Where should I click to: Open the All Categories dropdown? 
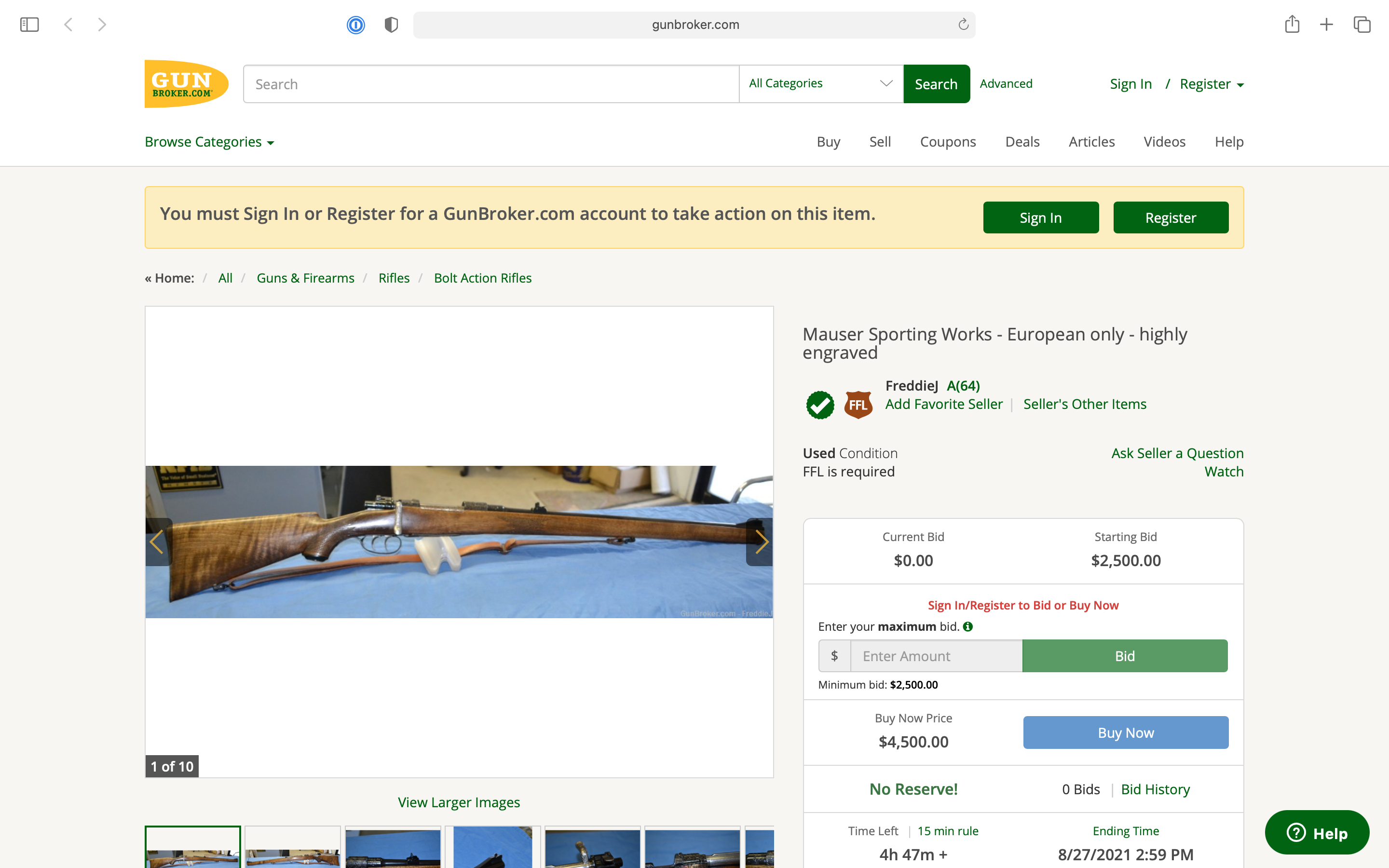(x=821, y=84)
